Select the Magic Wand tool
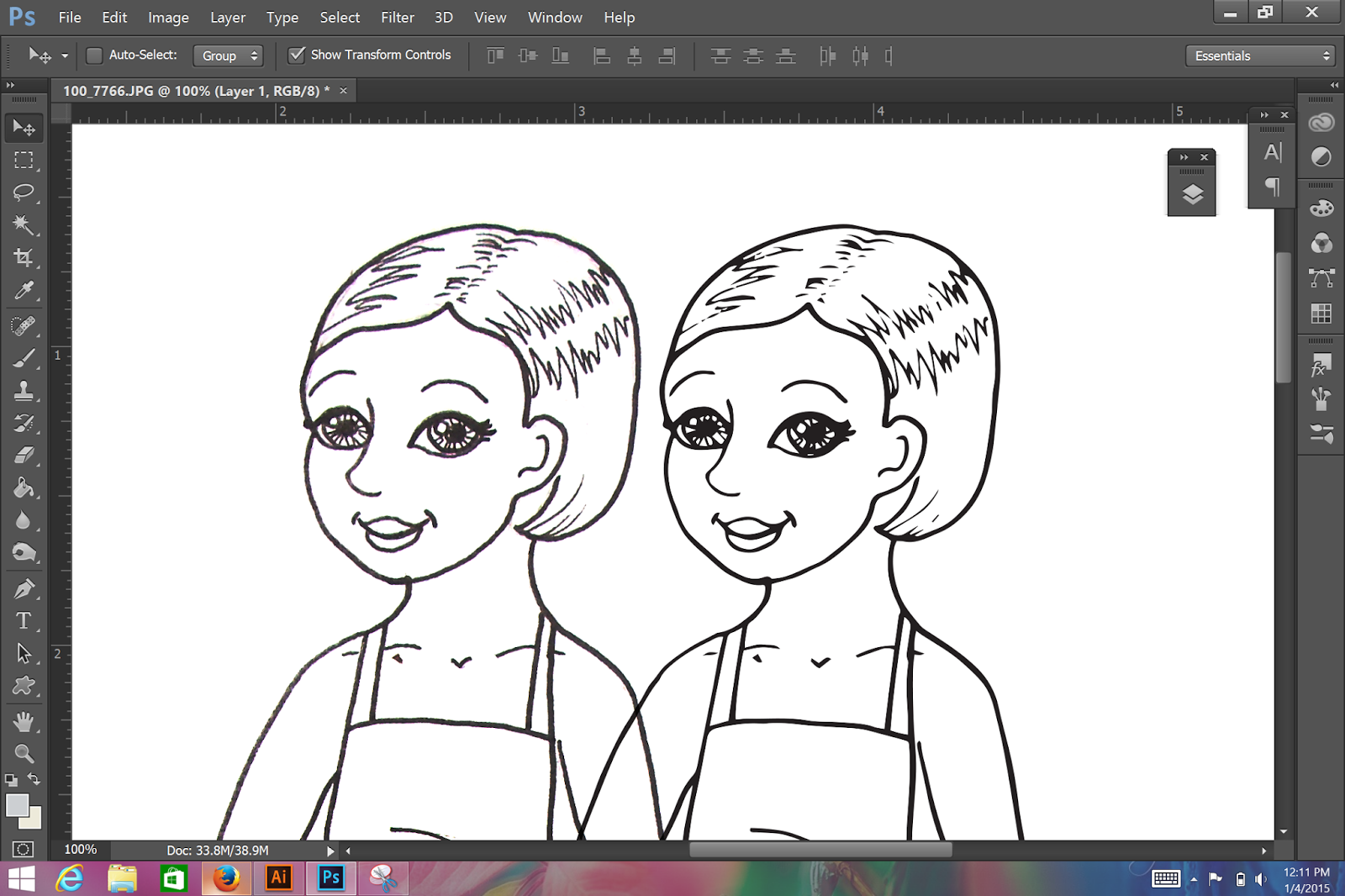 pyautogui.click(x=23, y=224)
